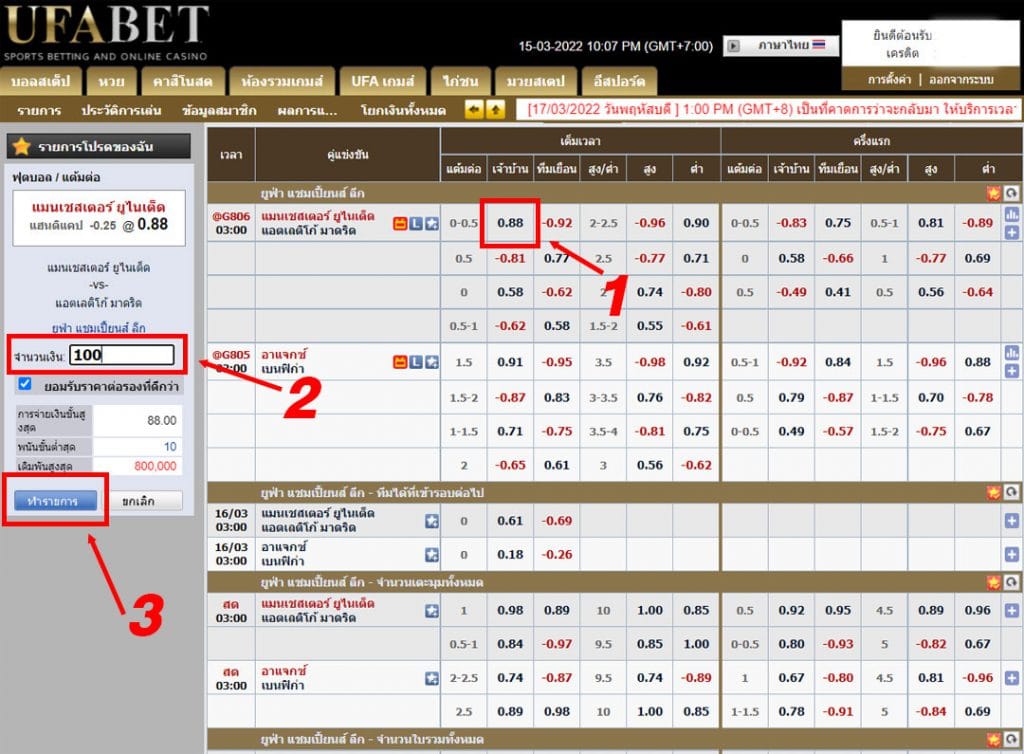Open the มวยสเตป tab

pos(536,82)
